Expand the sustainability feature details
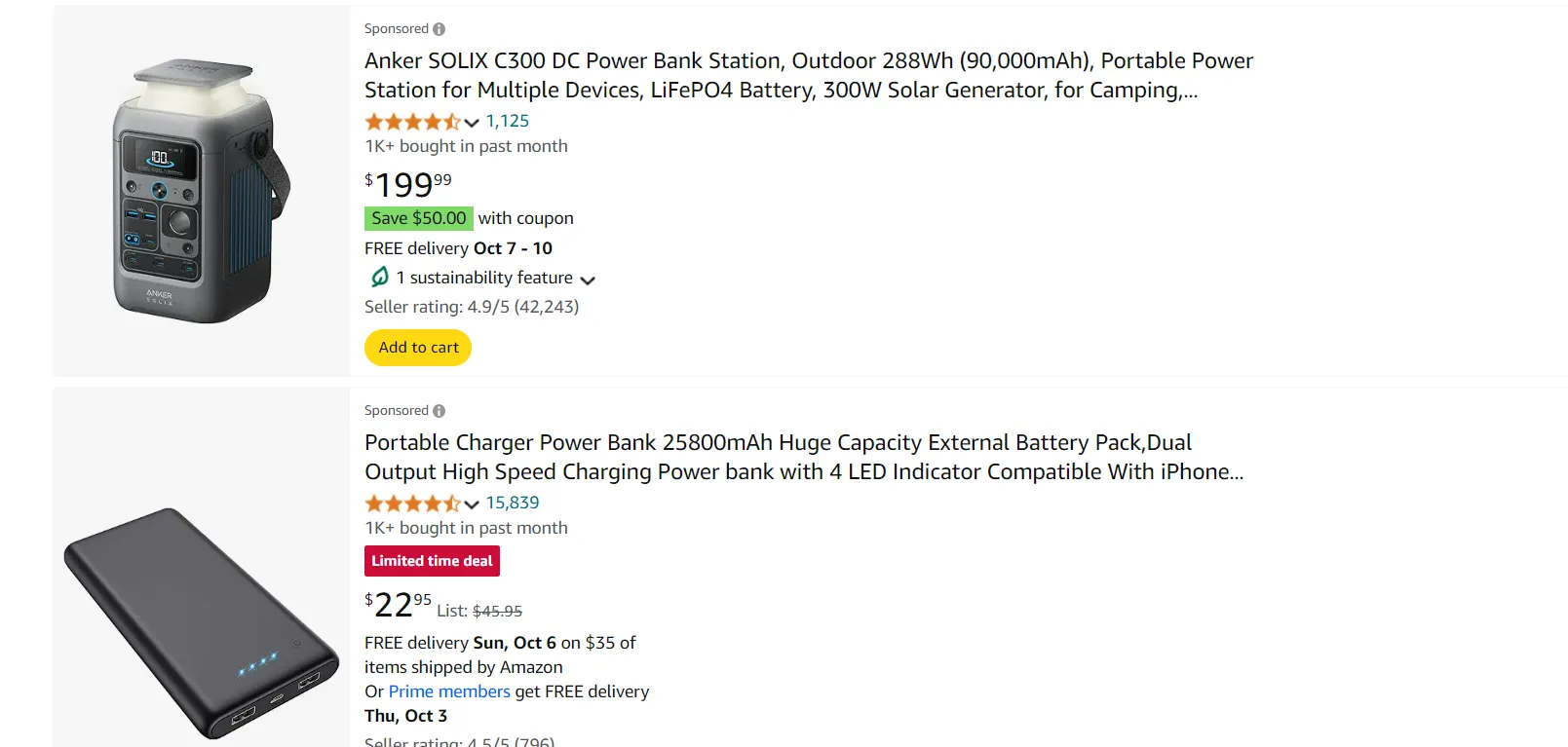The width and height of the screenshot is (1568, 747). [588, 279]
